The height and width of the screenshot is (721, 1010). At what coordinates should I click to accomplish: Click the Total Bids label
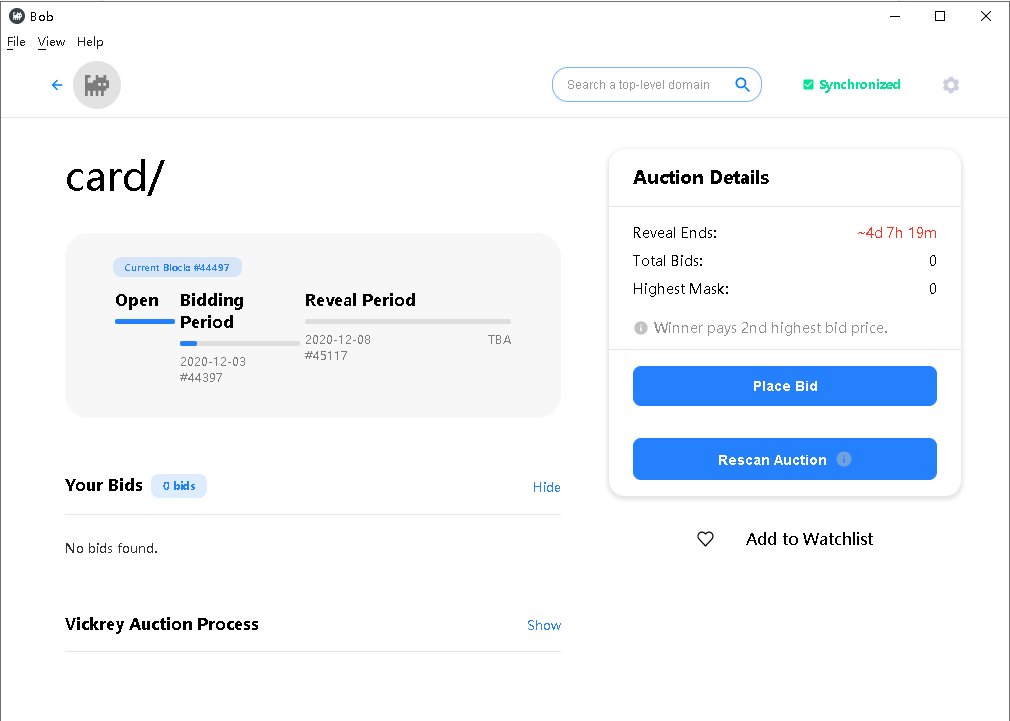pyautogui.click(x=667, y=260)
